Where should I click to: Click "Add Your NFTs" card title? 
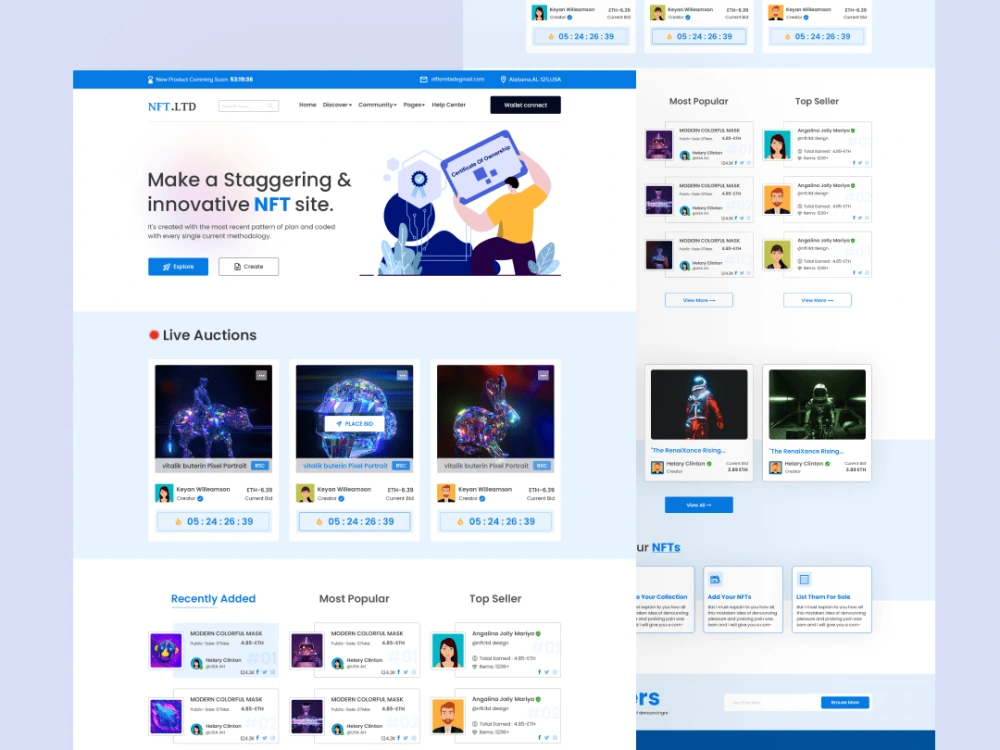click(730, 597)
